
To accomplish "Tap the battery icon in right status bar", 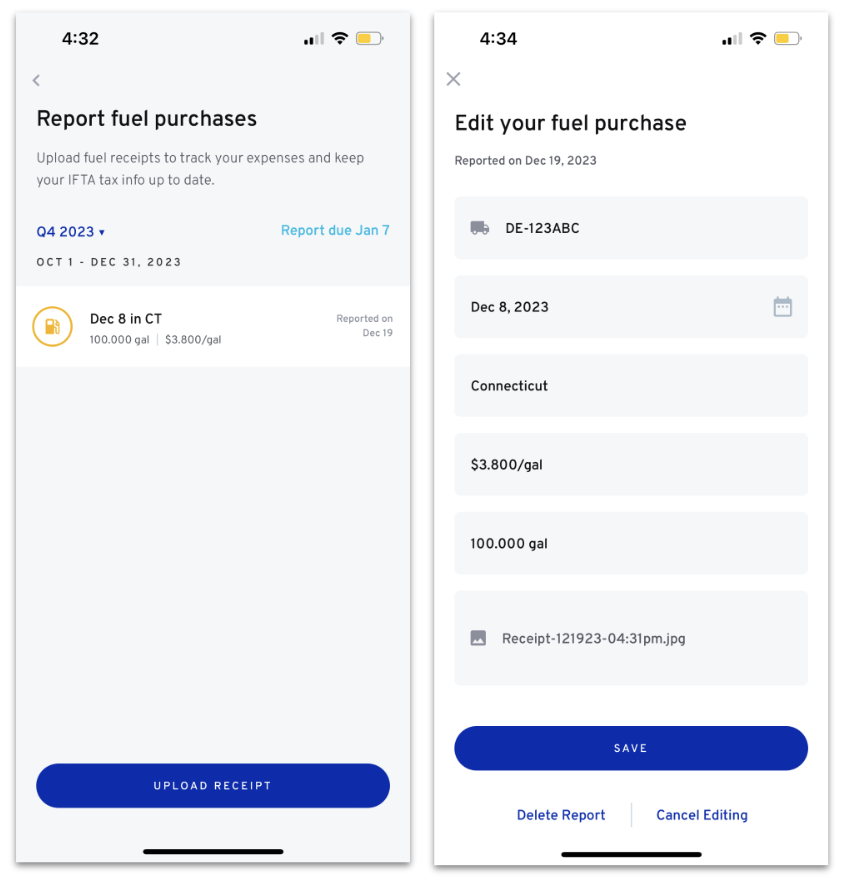I will tap(788, 38).
